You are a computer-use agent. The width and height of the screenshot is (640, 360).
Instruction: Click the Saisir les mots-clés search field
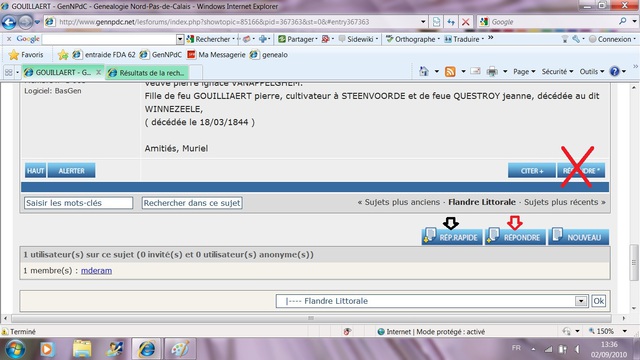78,203
